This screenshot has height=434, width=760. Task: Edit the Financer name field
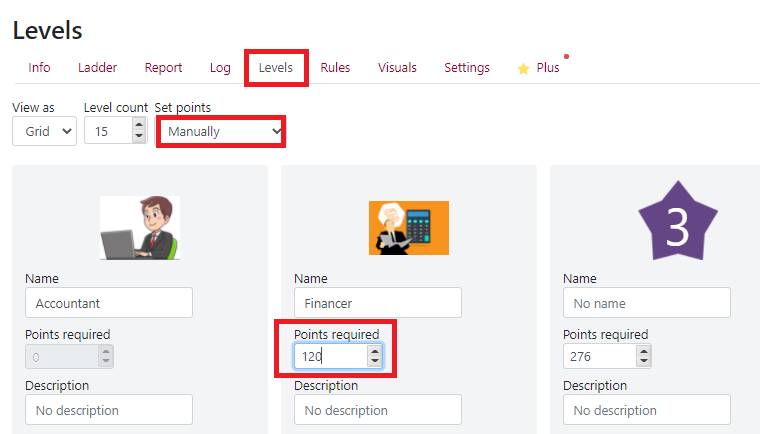(378, 303)
